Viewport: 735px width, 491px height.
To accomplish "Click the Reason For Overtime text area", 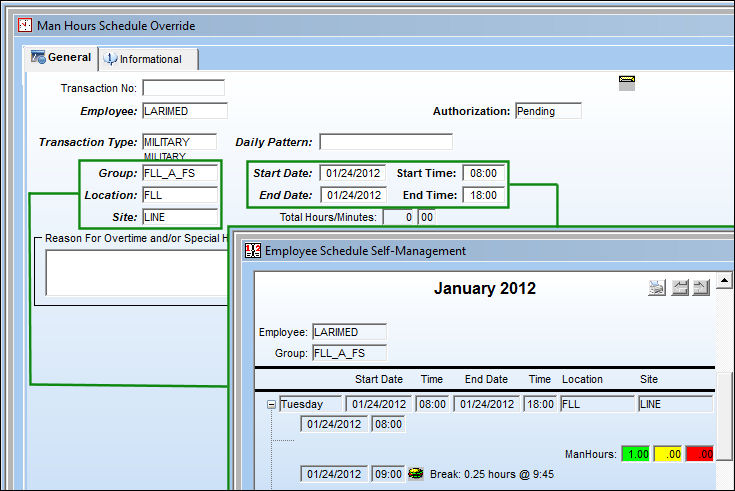I will click(x=136, y=272).
